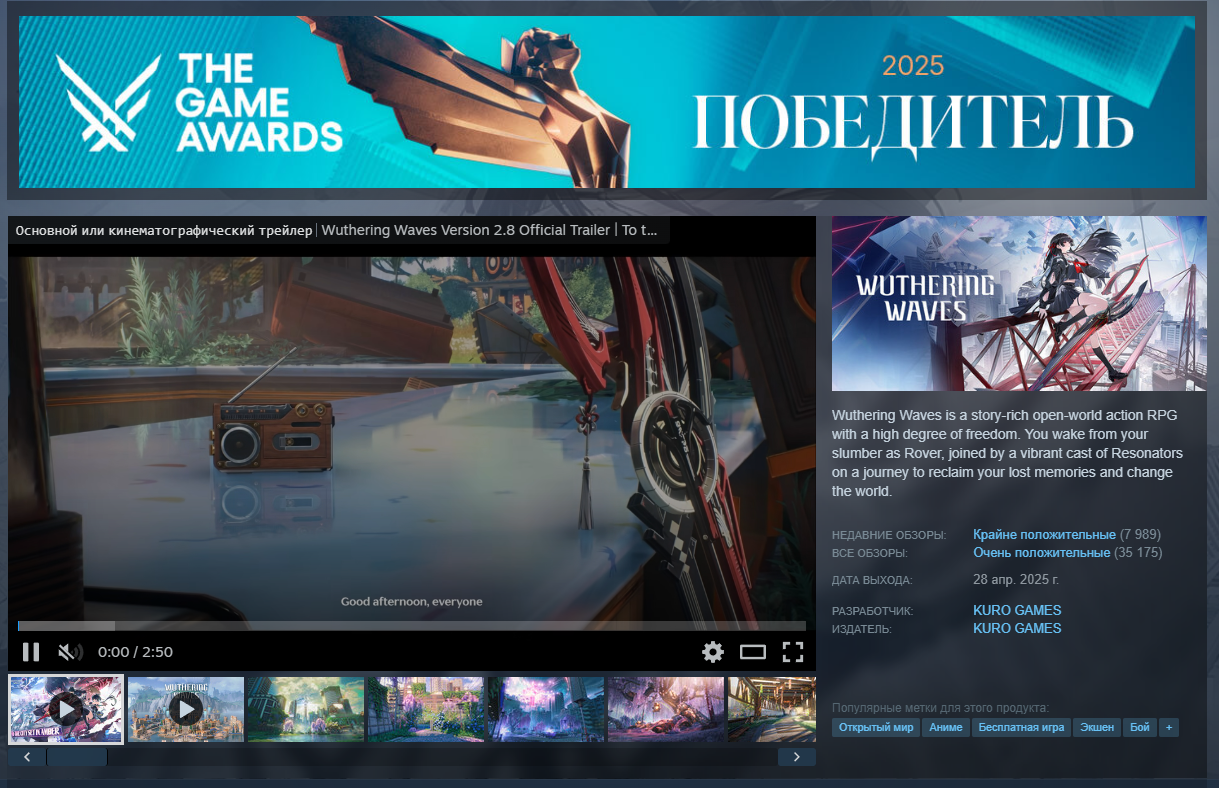
Task: Open partially visible seventh screenshot thumbnail
Action: pyautogui.click(x=772, y=709)
